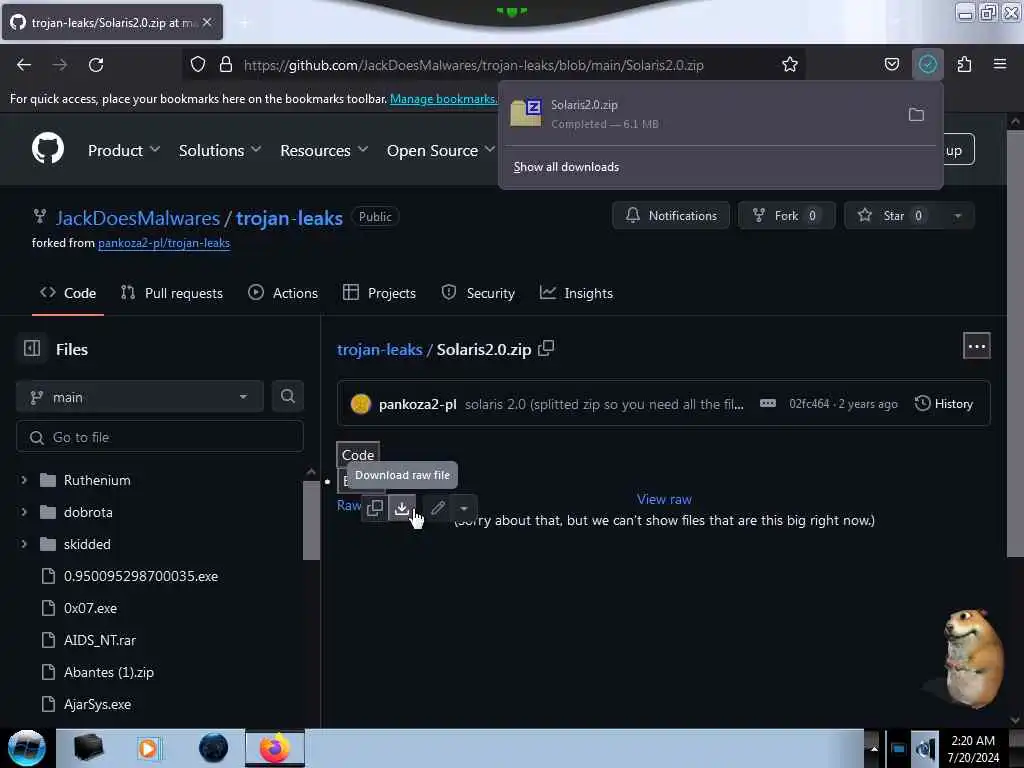Open the Open Source dropdown menu
Image resolution: width=1024 pixels, height=768 pixels.
[x=441, y=150]
